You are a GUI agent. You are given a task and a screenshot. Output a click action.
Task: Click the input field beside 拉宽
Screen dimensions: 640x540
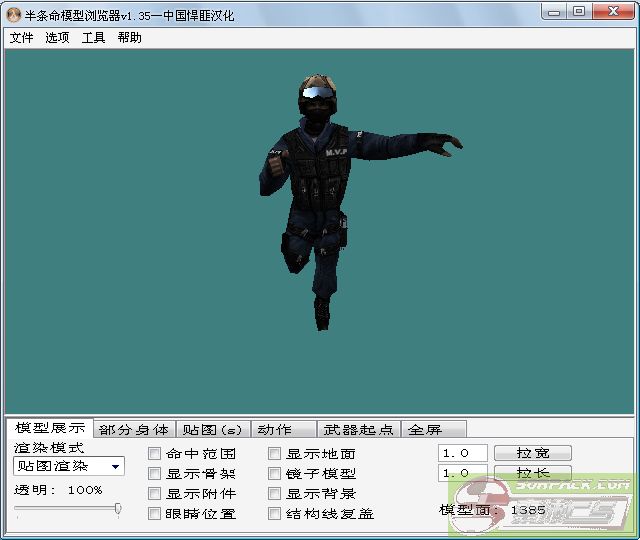(462, 453)
